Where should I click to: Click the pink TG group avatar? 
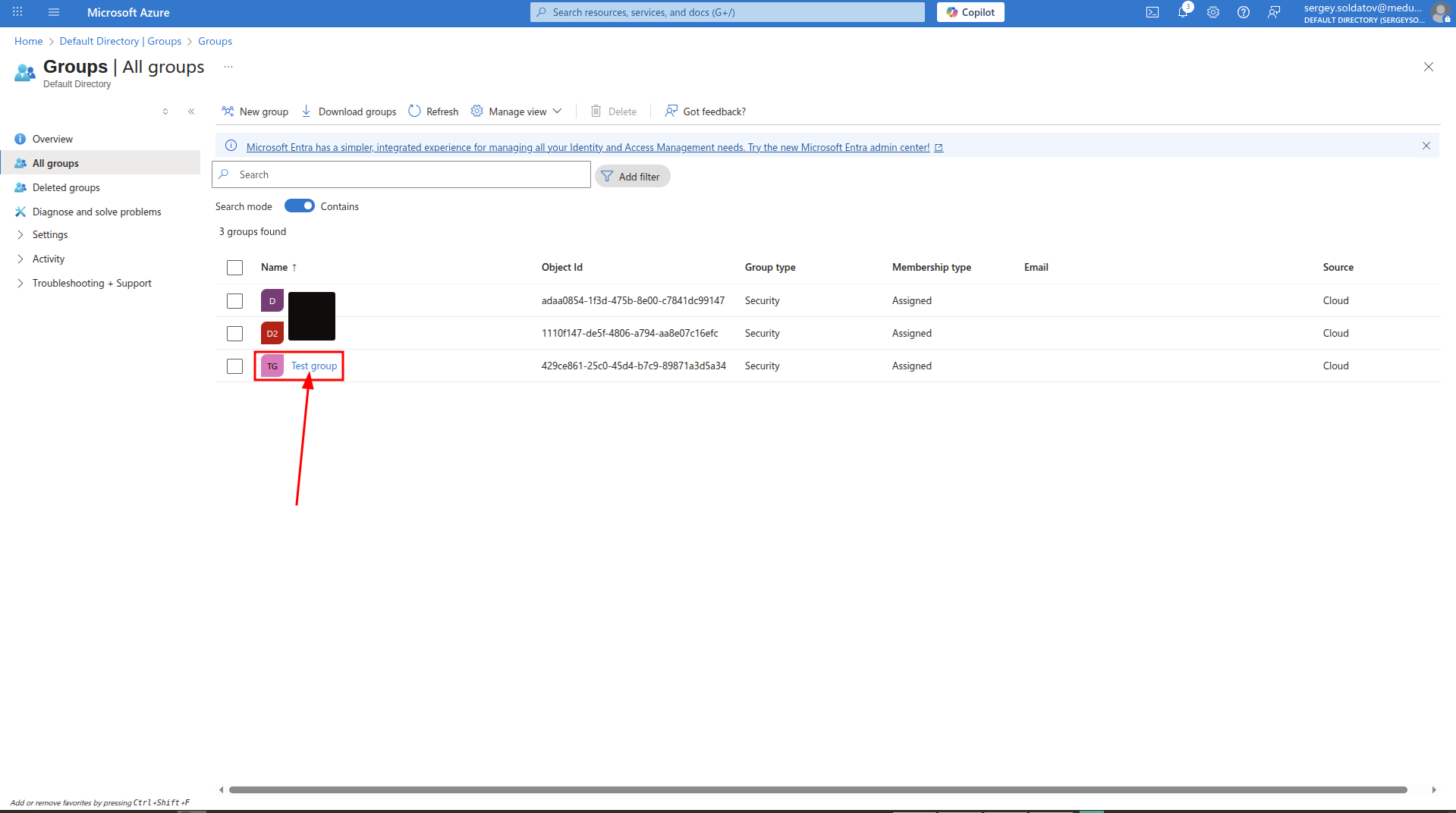tap(272, 366)
